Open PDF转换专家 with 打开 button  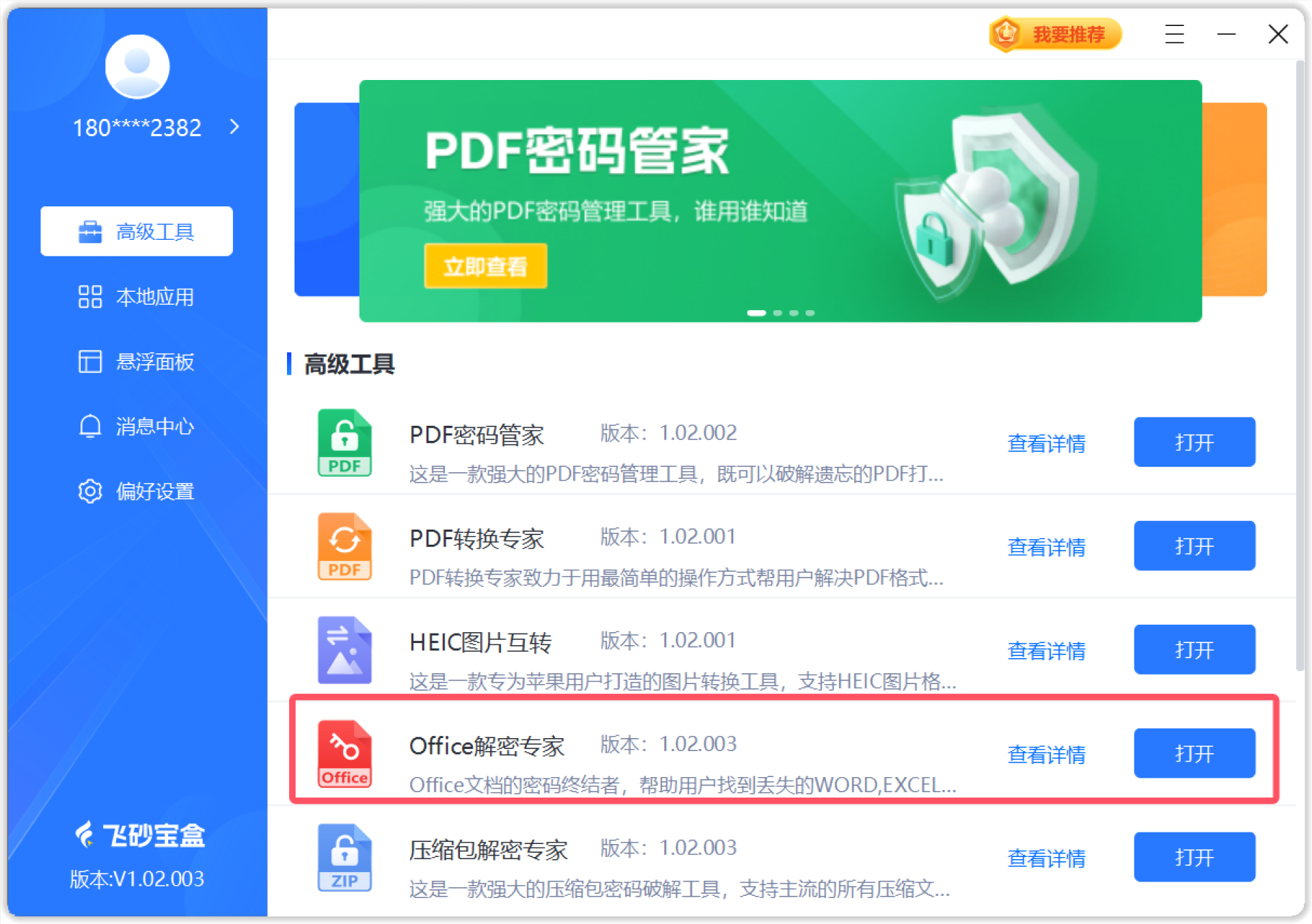[1194, 545]
